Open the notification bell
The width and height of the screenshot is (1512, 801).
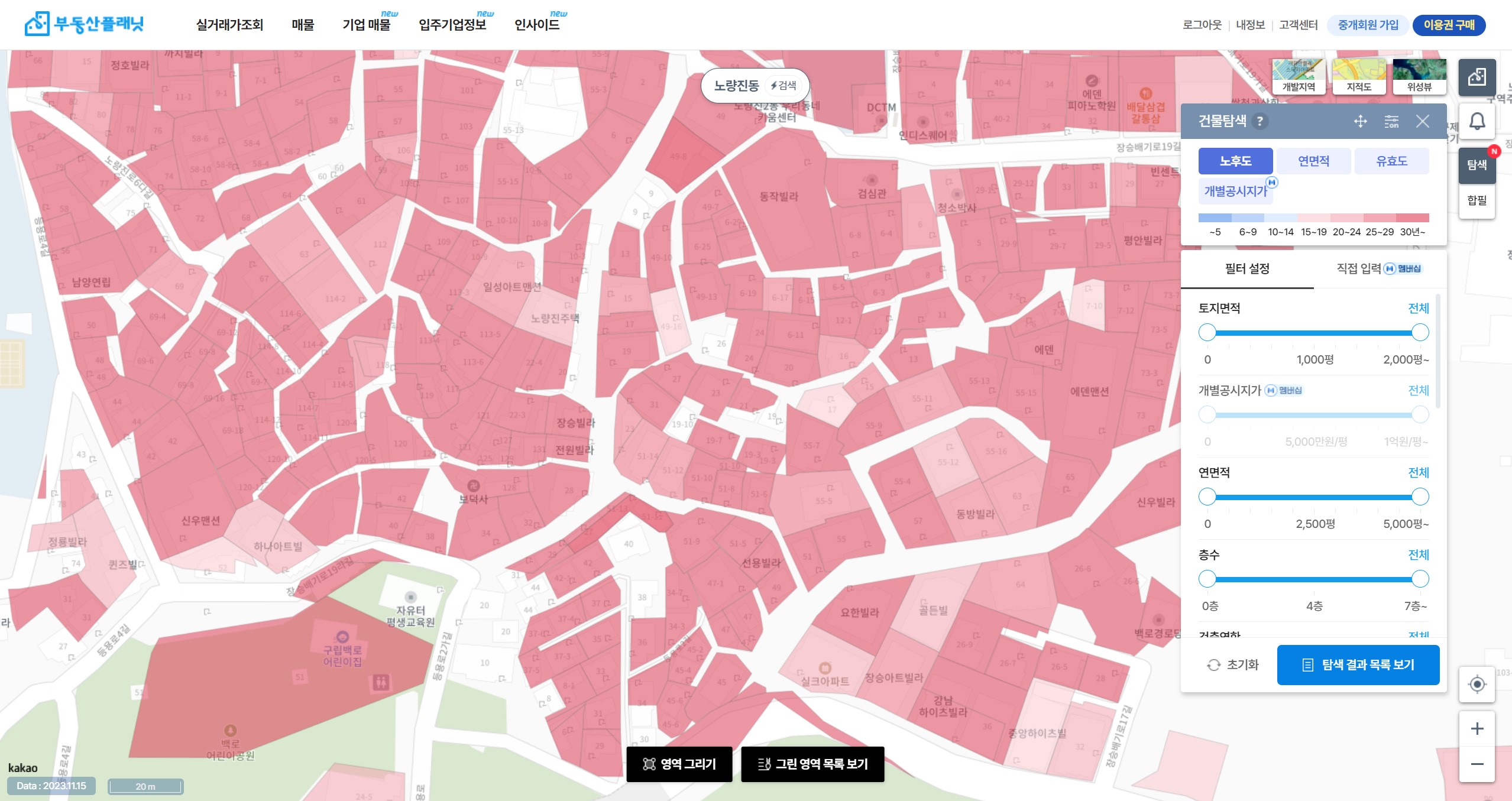click(x=1477, y=122)
